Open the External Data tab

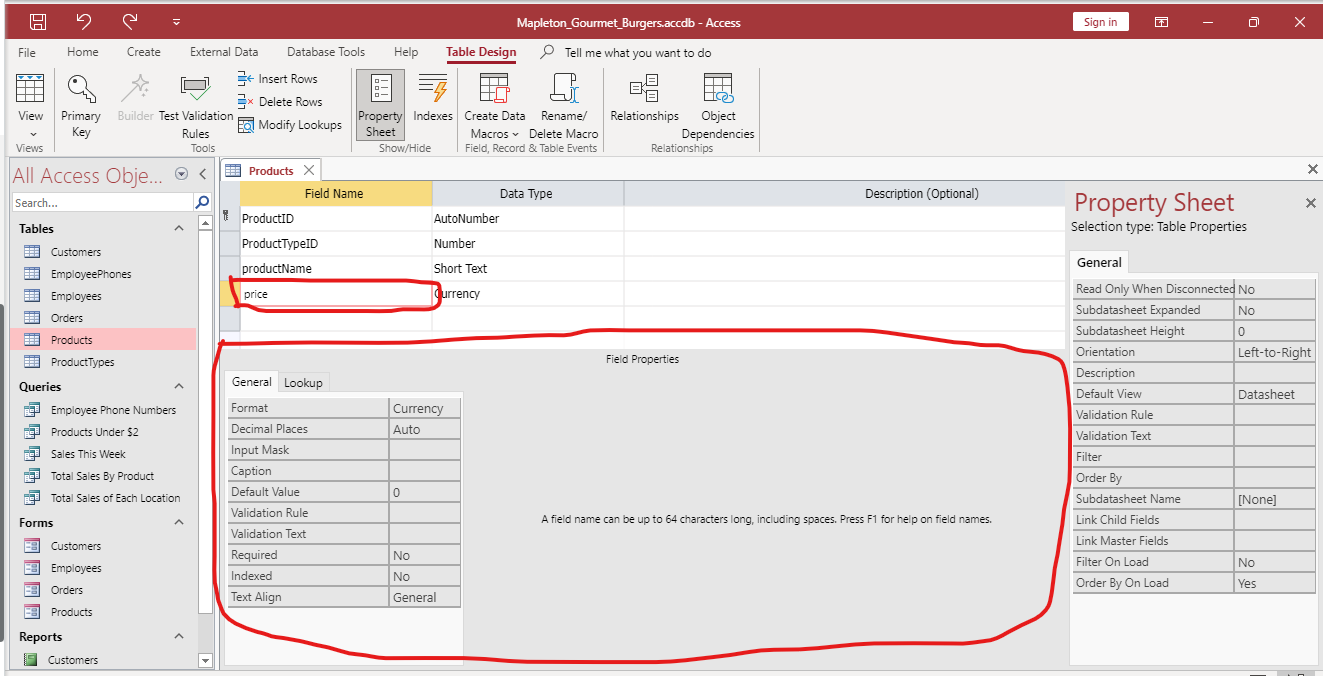click(224, 52)
